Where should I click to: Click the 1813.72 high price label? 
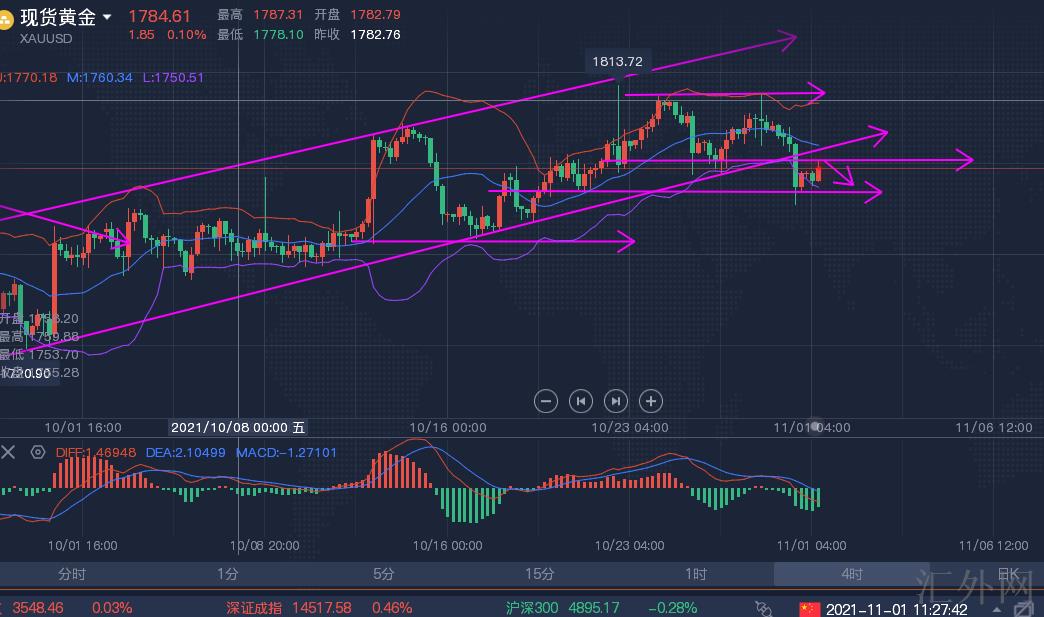pyautogui.click(x=617, y=62)
